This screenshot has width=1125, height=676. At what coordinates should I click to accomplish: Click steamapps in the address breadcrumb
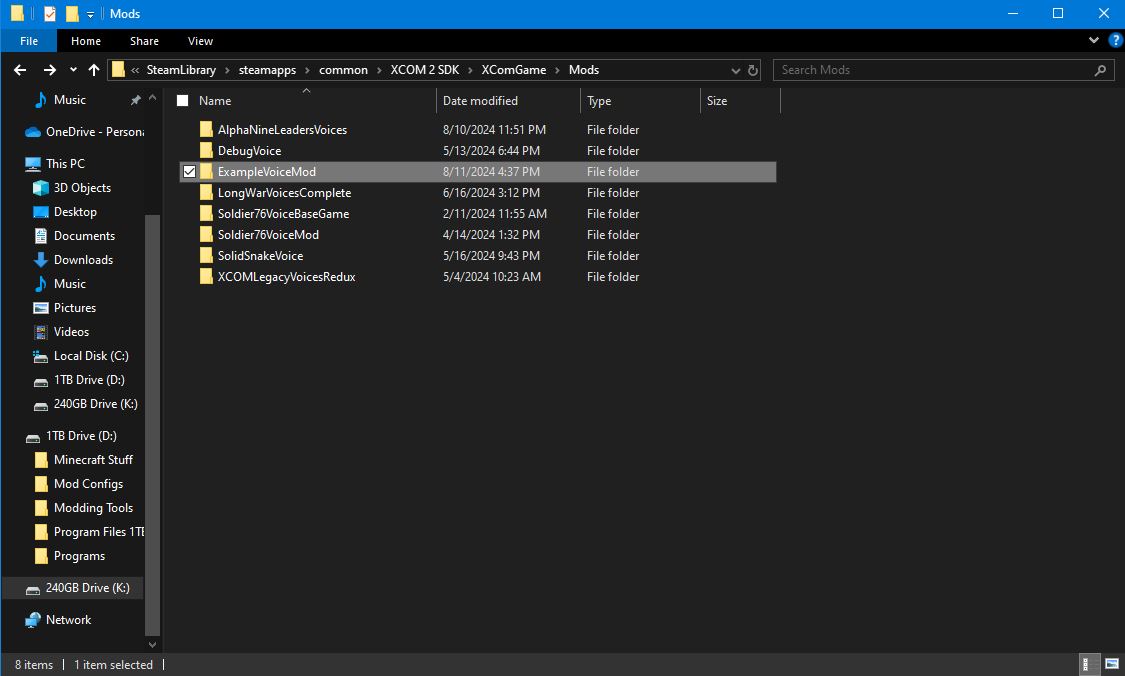[267, 70]
